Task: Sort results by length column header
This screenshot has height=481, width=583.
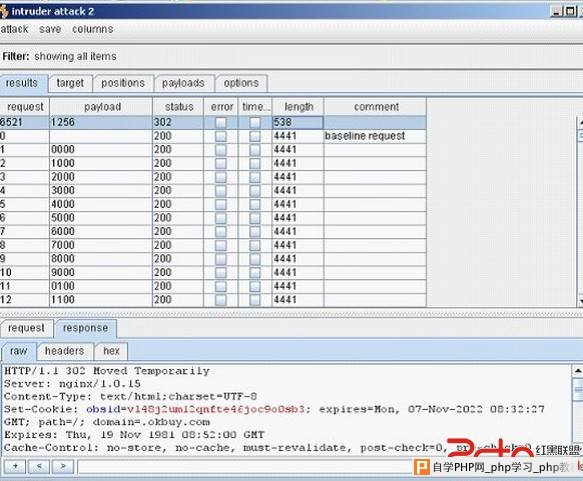Action: pos(298,107)
